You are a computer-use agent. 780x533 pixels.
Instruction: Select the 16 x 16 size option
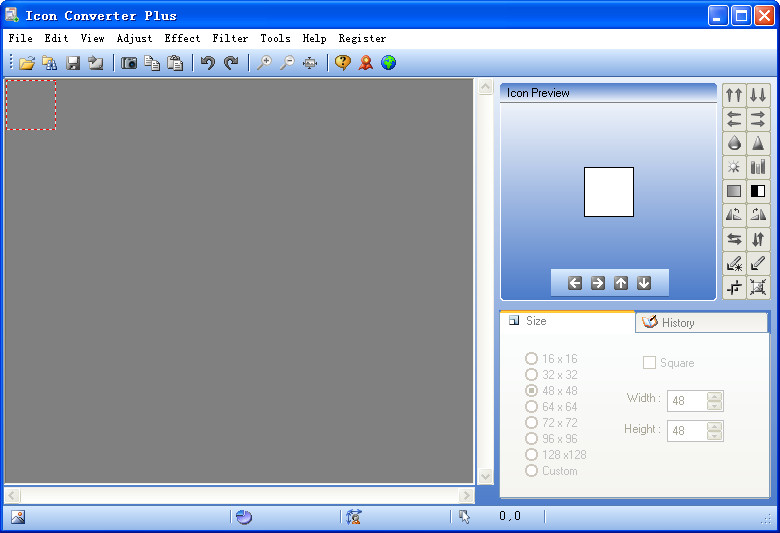(x=551, y=359)
